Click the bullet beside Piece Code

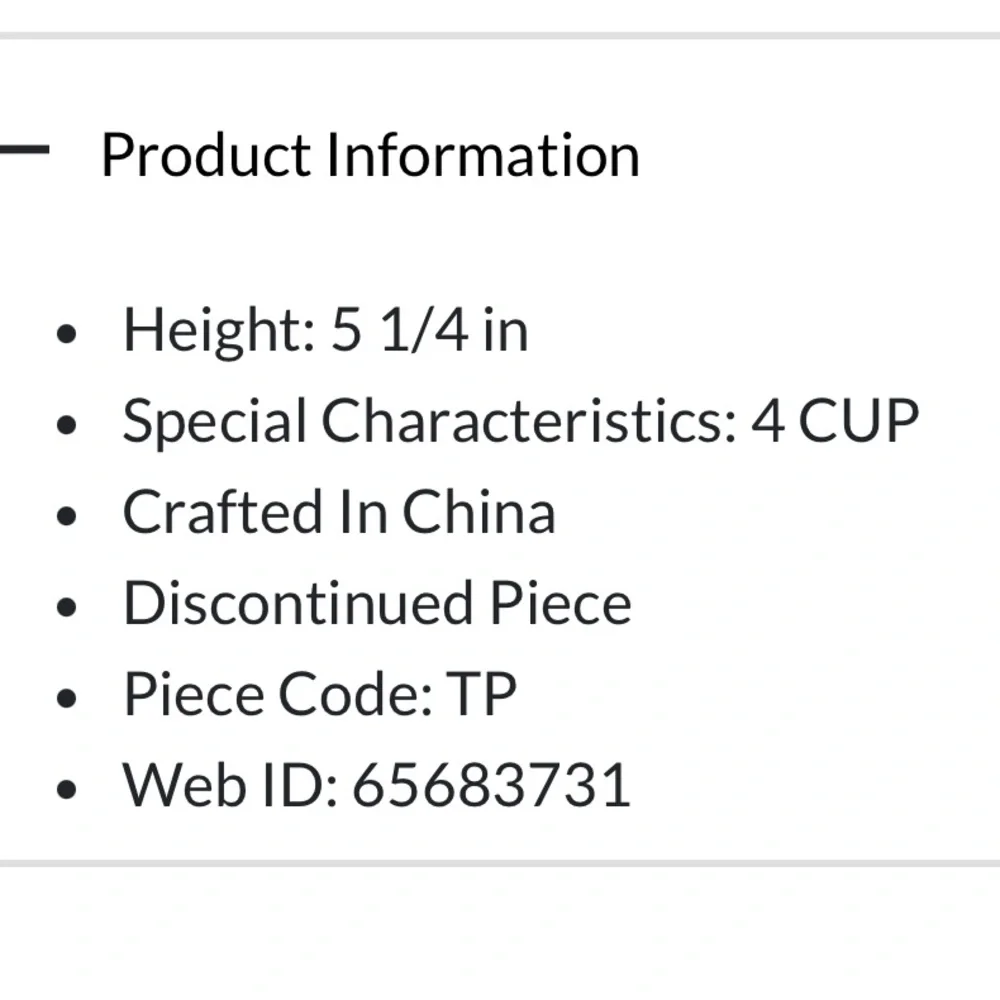click(66, 698)
